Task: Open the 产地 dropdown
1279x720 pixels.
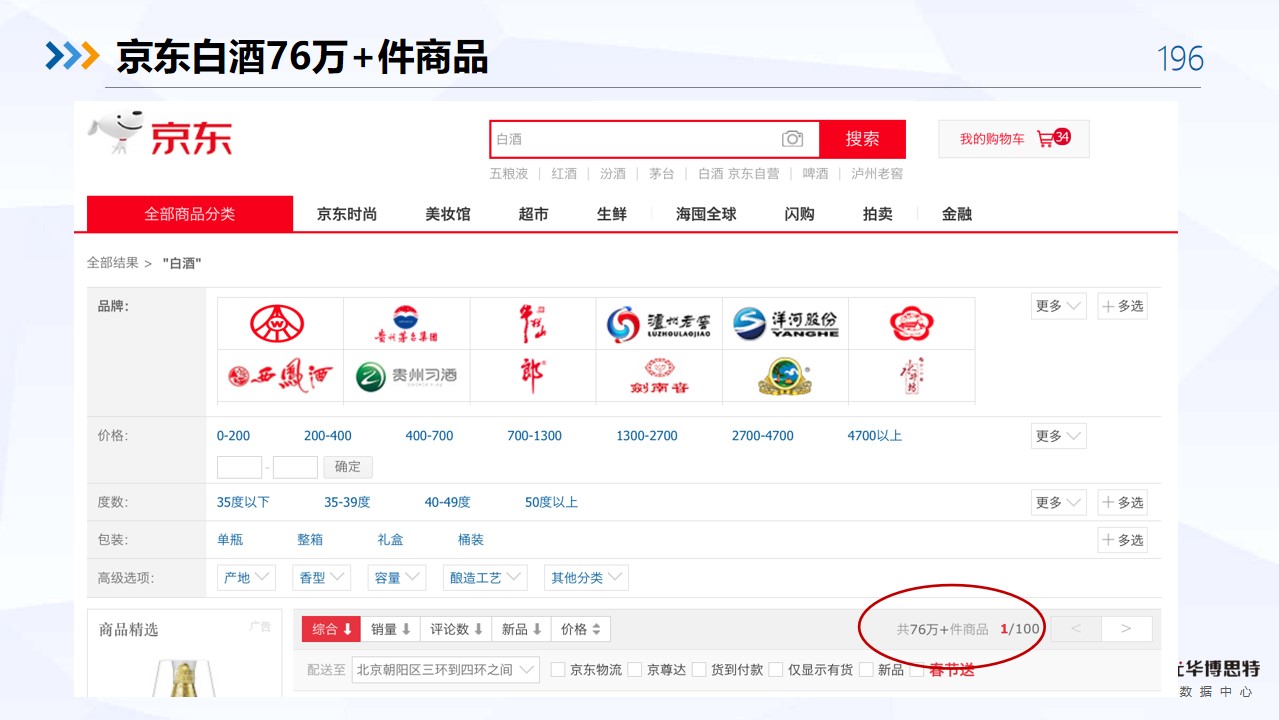Action: point(246,578)
